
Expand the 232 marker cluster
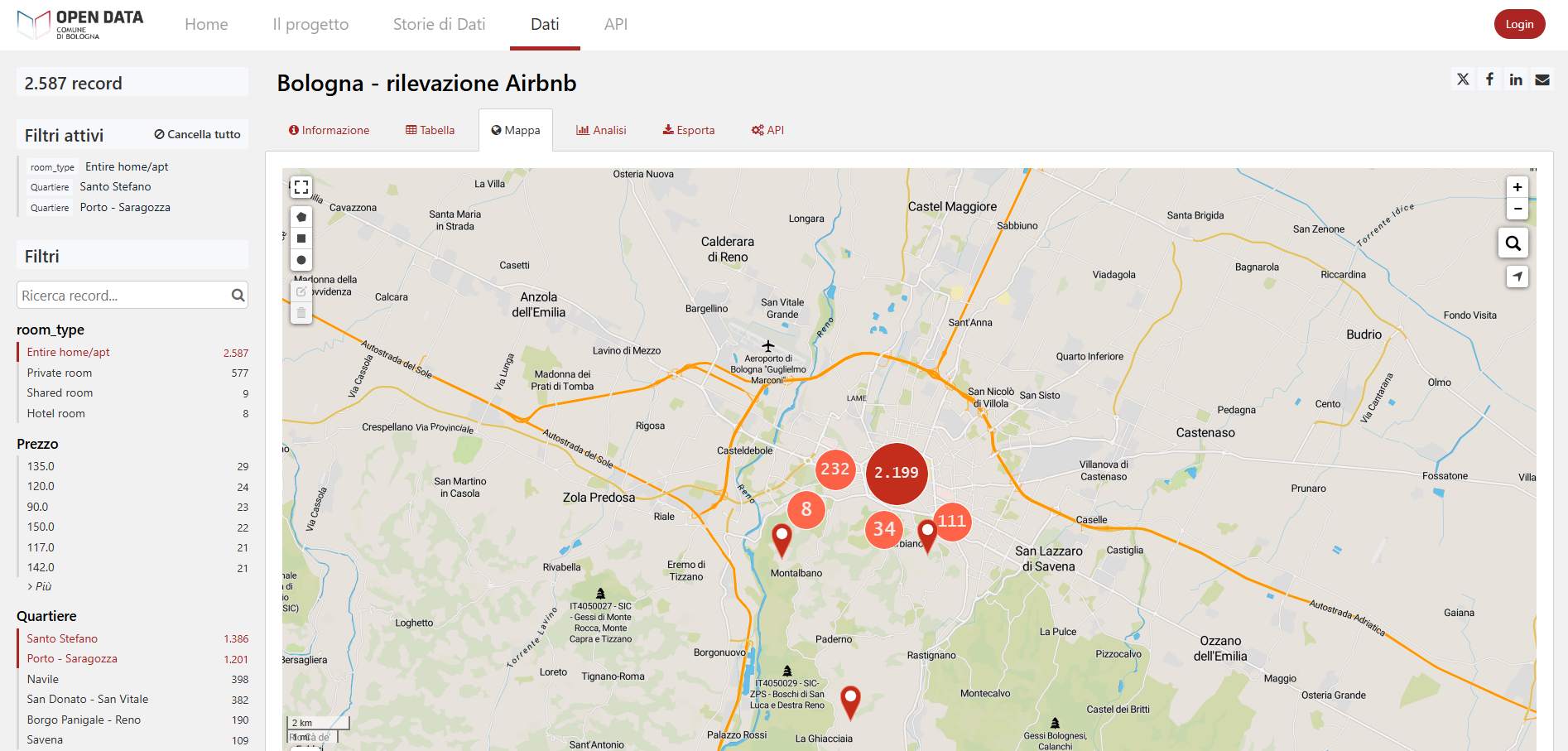pyautogui.click(x=835, y=469)
